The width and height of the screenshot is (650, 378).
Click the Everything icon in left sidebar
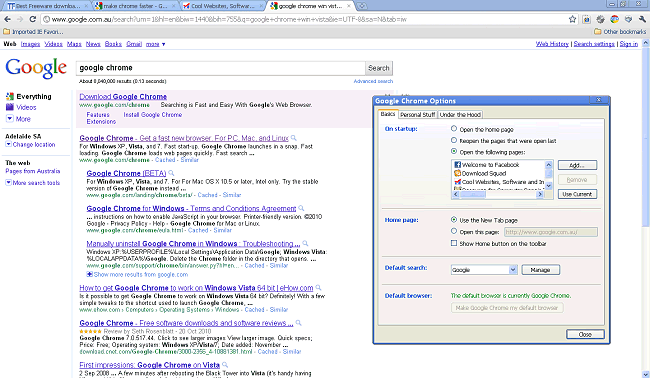click(x=10, y=97)
